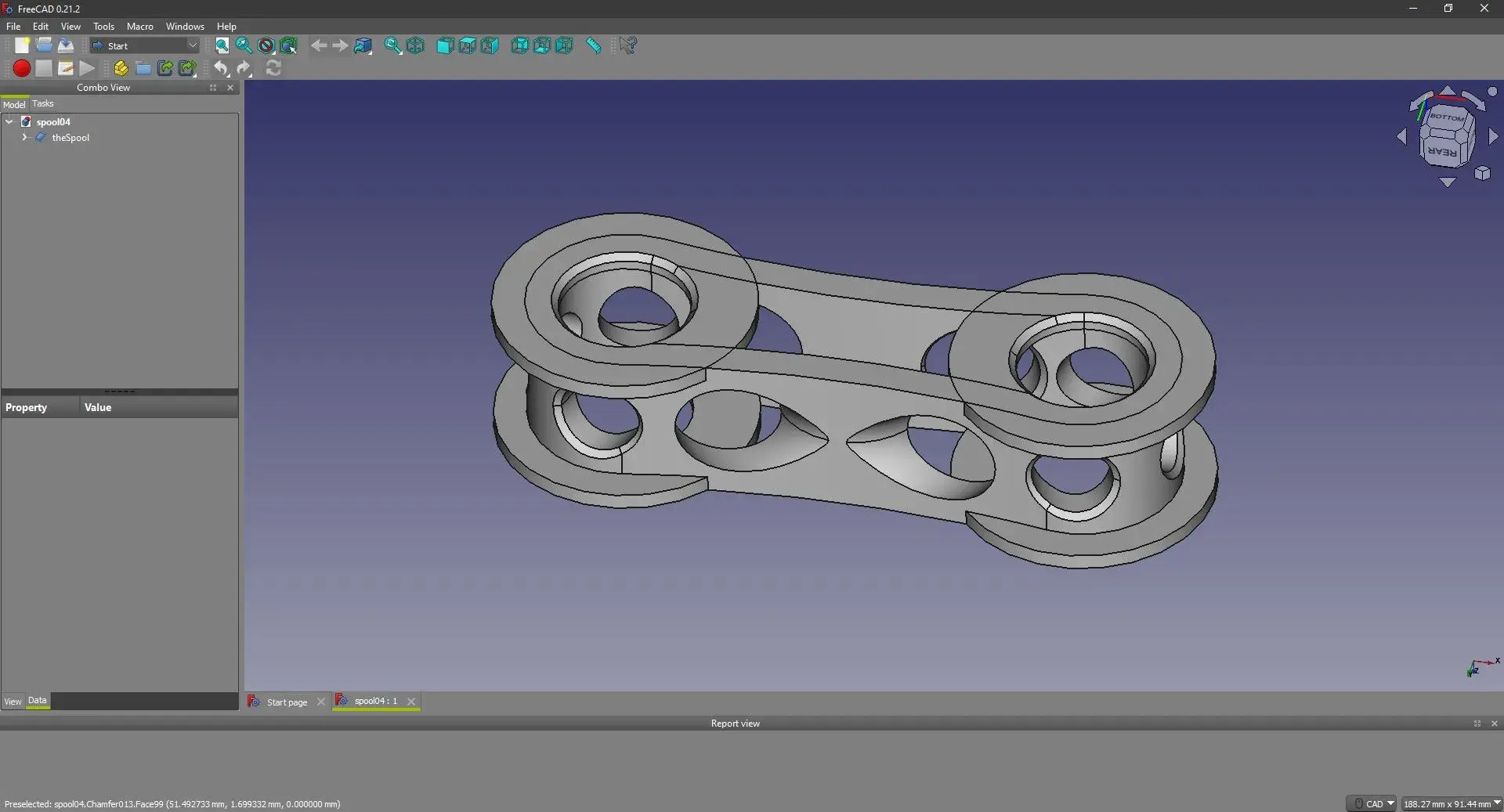The height and width of the screenshot is (812, 1504).
Task: Rotate view down with navigation cube bottom arrow
Action: [1448, 182]
